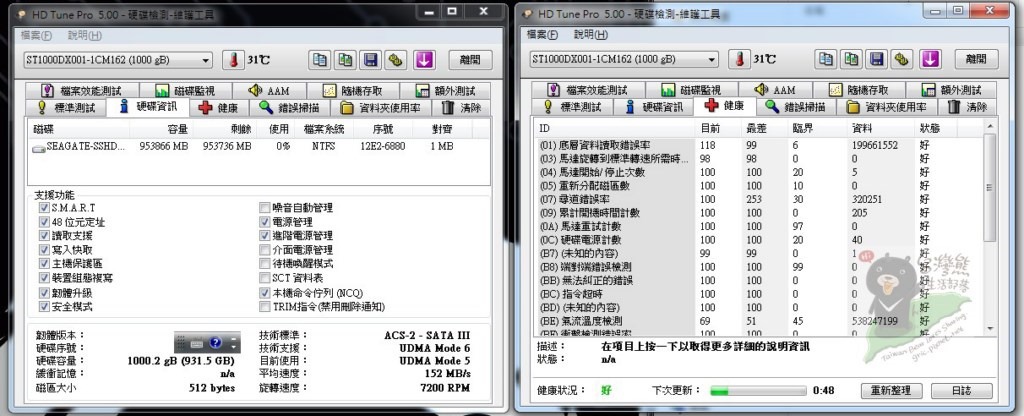Switch to 錯誤掃描 tab in right window
The image size is (1024, 416).
(x=797, y=107)
